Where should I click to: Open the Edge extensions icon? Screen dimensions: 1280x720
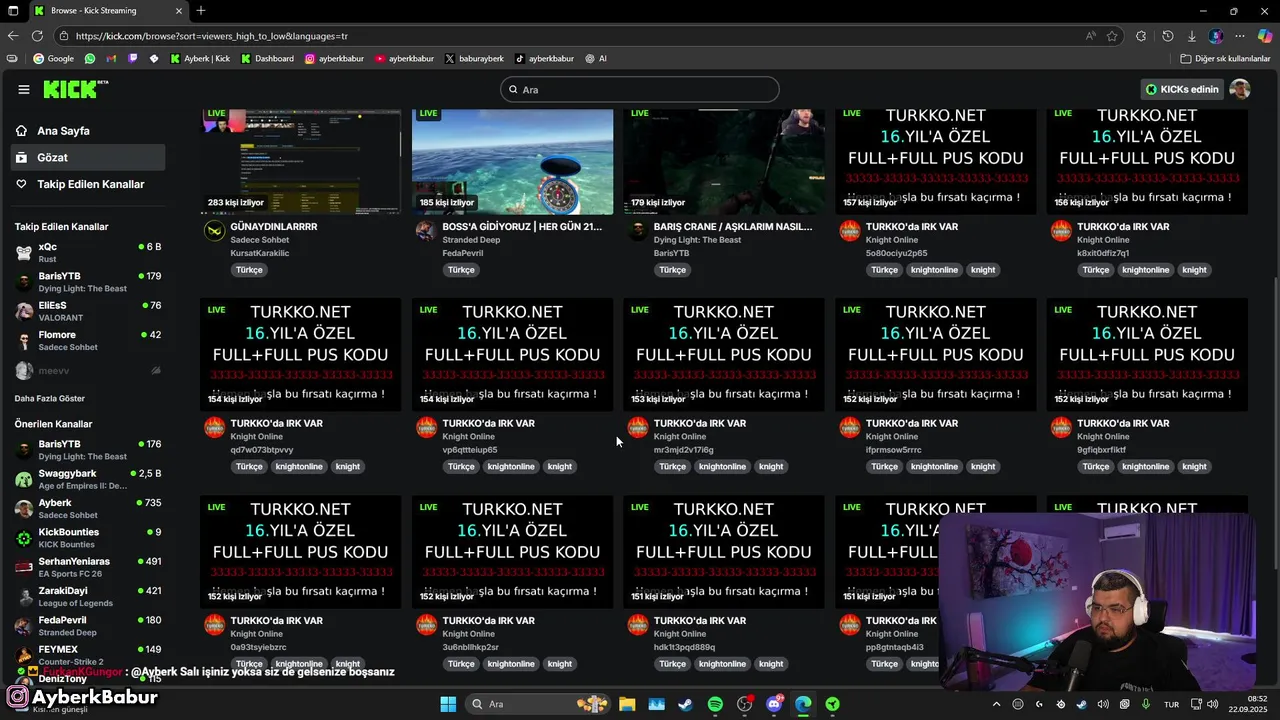coord(1141,36)
